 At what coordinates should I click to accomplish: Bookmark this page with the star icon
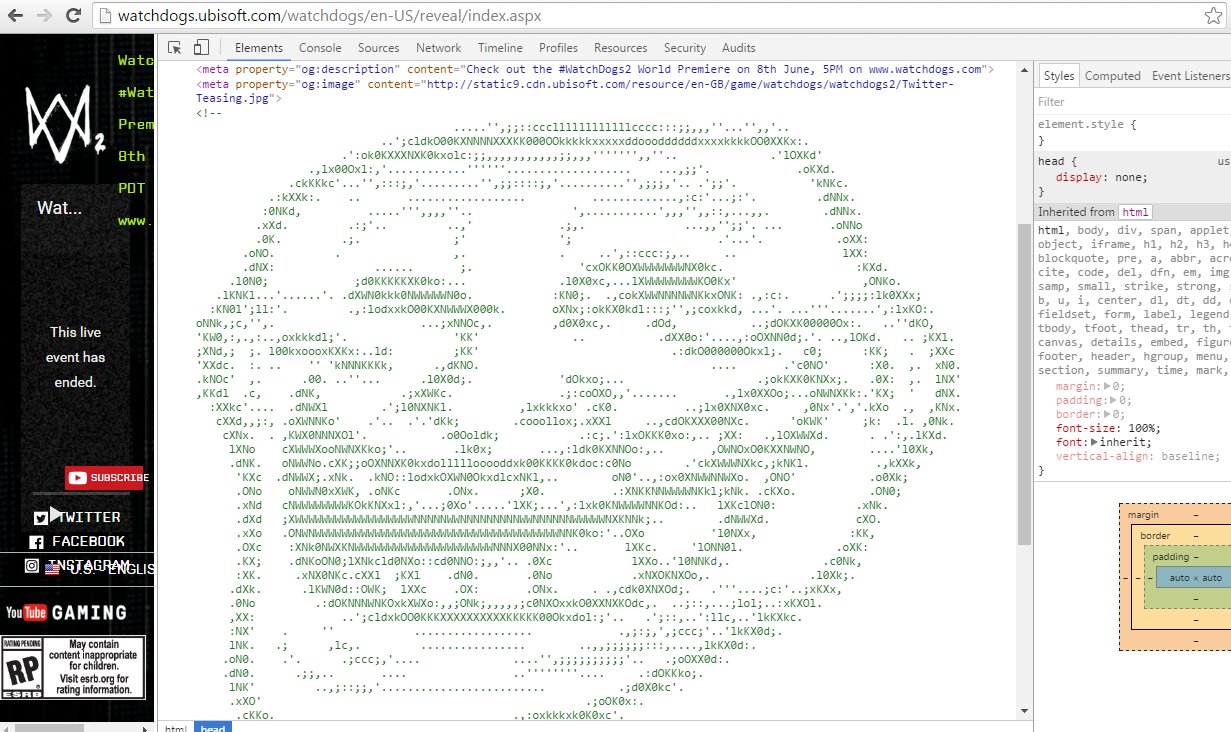tap(1213, 16)
